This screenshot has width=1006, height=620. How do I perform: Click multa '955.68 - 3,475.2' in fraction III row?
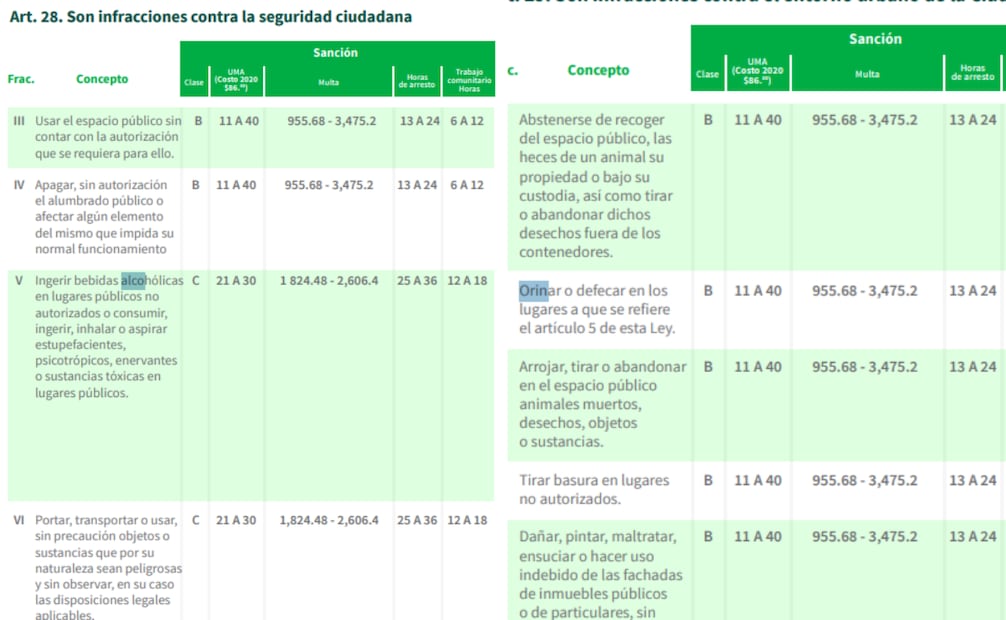pos(332,121)
